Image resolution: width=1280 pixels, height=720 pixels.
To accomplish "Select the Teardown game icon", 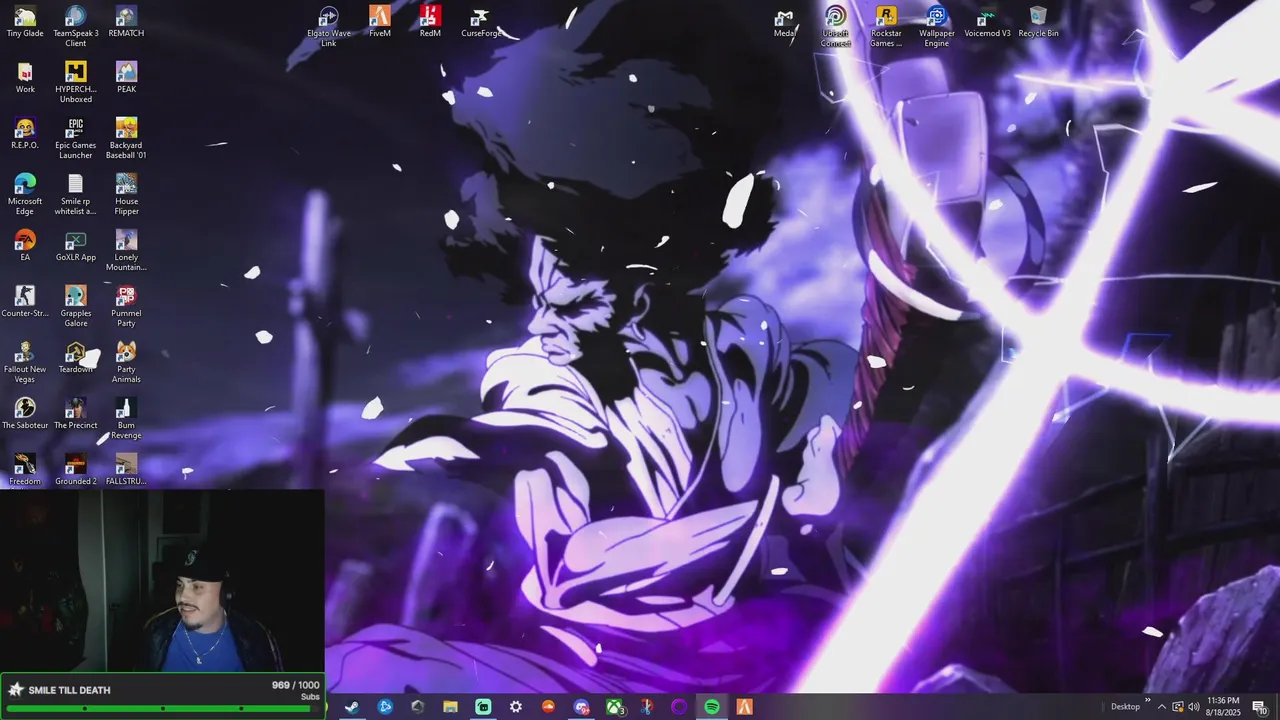I will [76, 358].
